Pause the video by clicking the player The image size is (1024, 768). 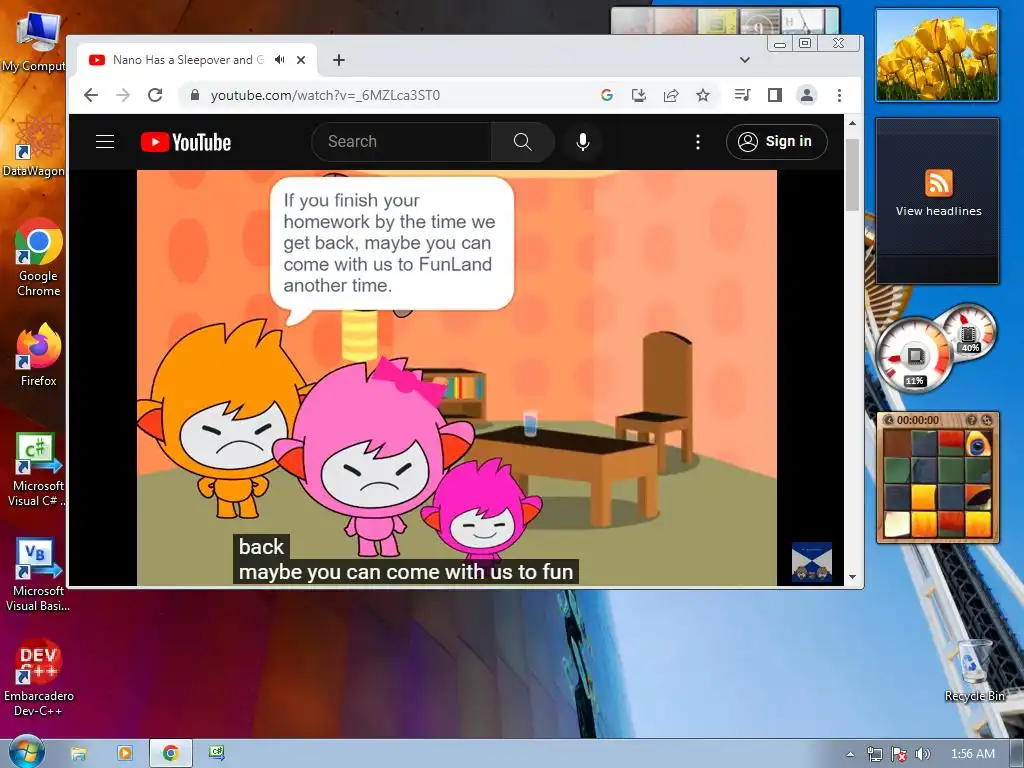(x=456, y=377)
